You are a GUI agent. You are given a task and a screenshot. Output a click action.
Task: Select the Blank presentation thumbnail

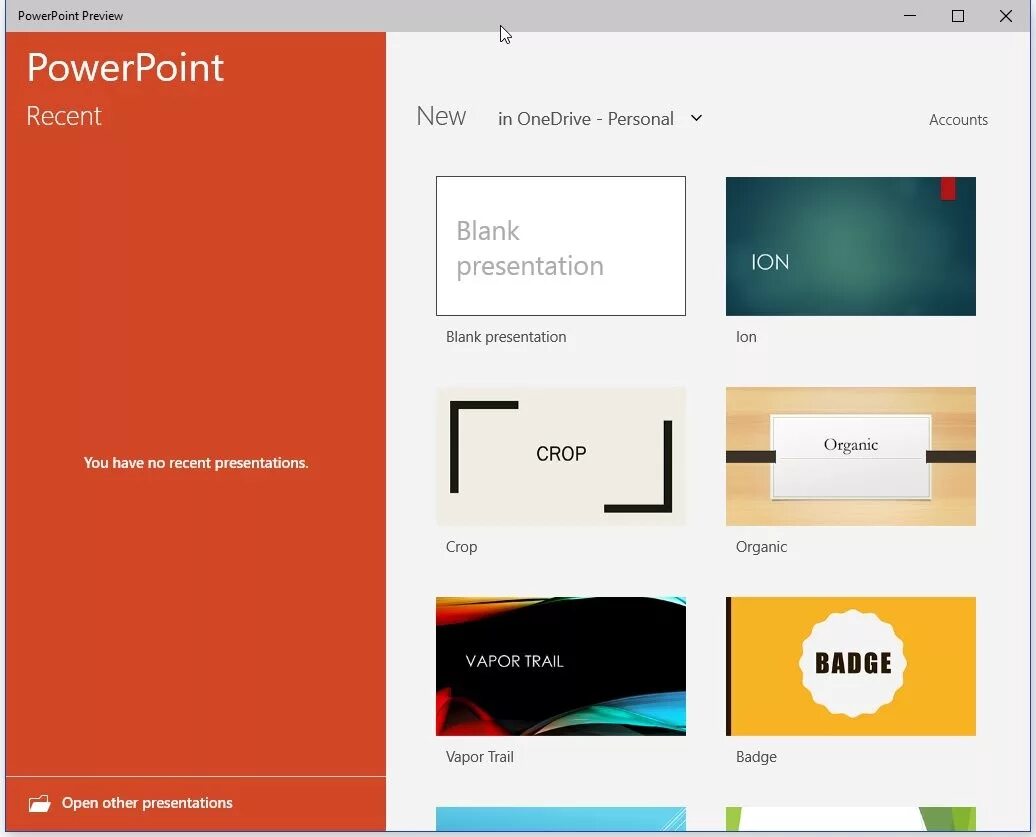point(561,246)
